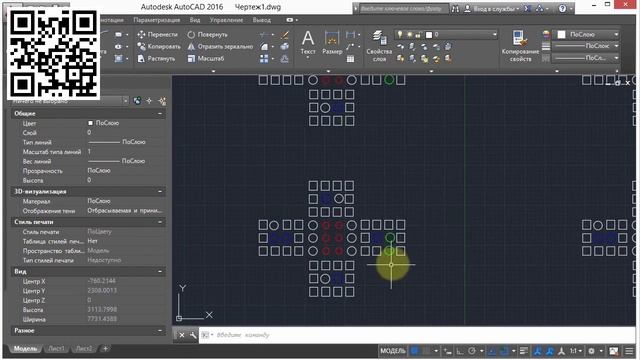This screenshot has height=360, width=640.
Task: Click the Fillet icon in Modify panel
Action: coord(264,47)
